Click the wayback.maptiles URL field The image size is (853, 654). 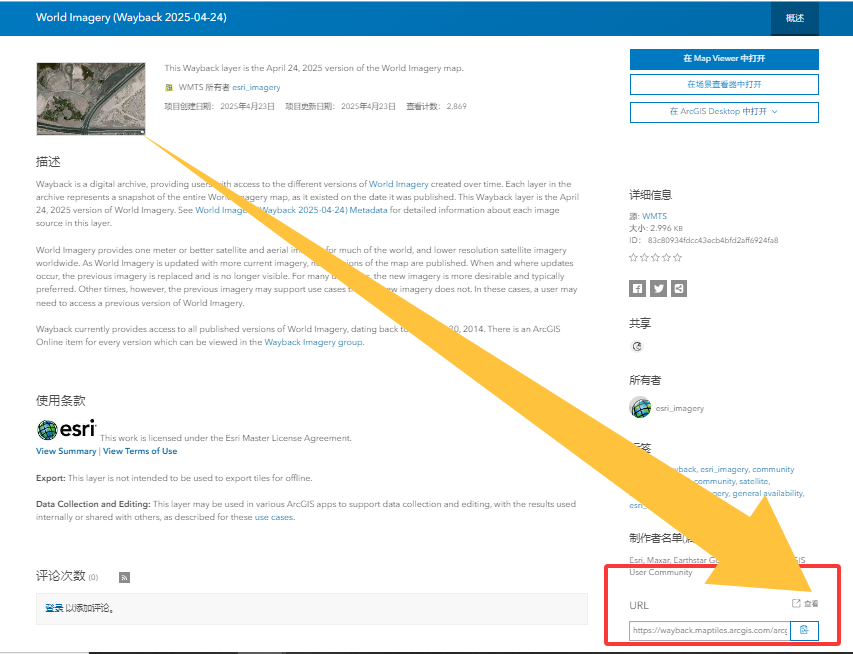coord(709,630)
